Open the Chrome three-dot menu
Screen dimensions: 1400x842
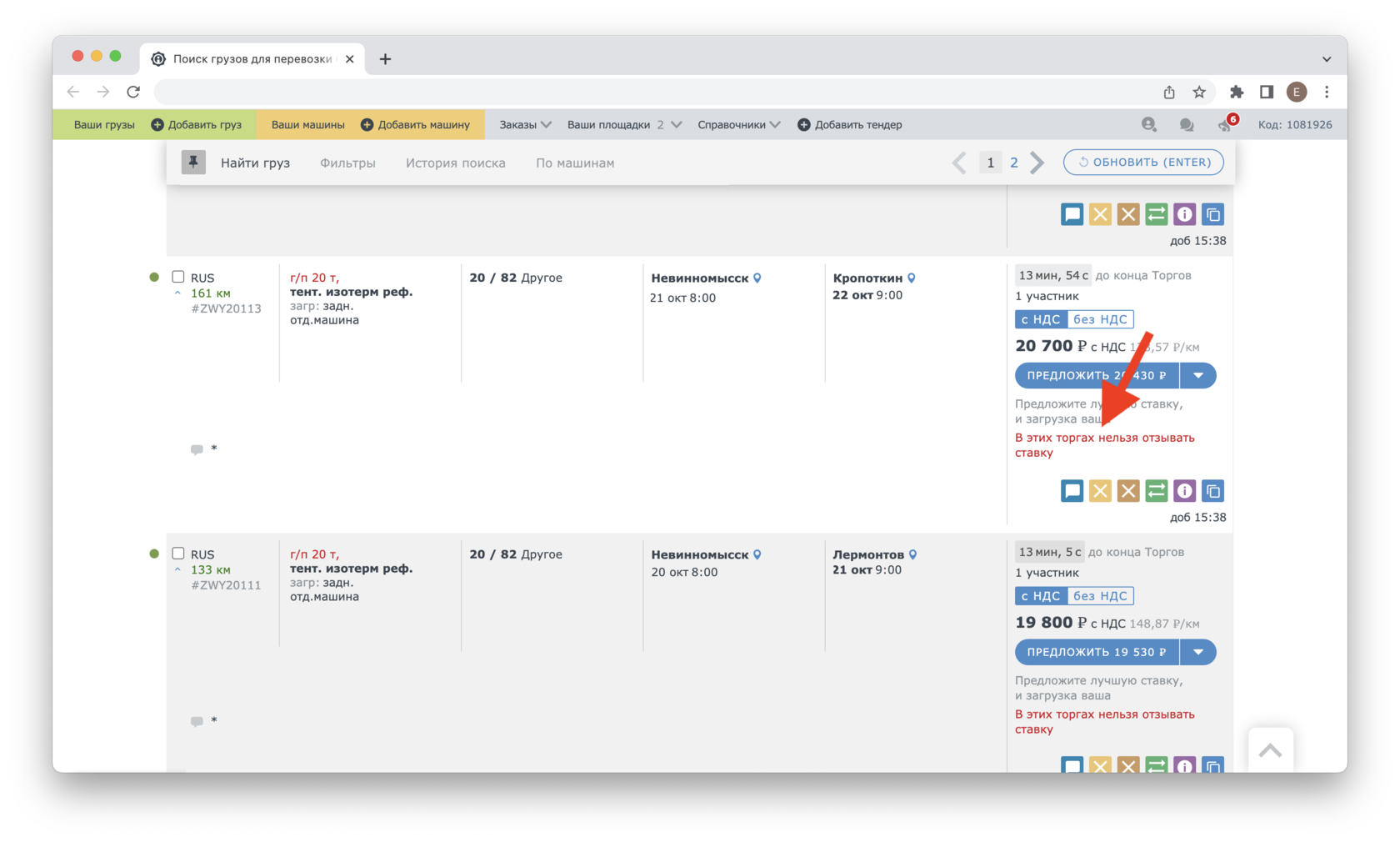1327,92
